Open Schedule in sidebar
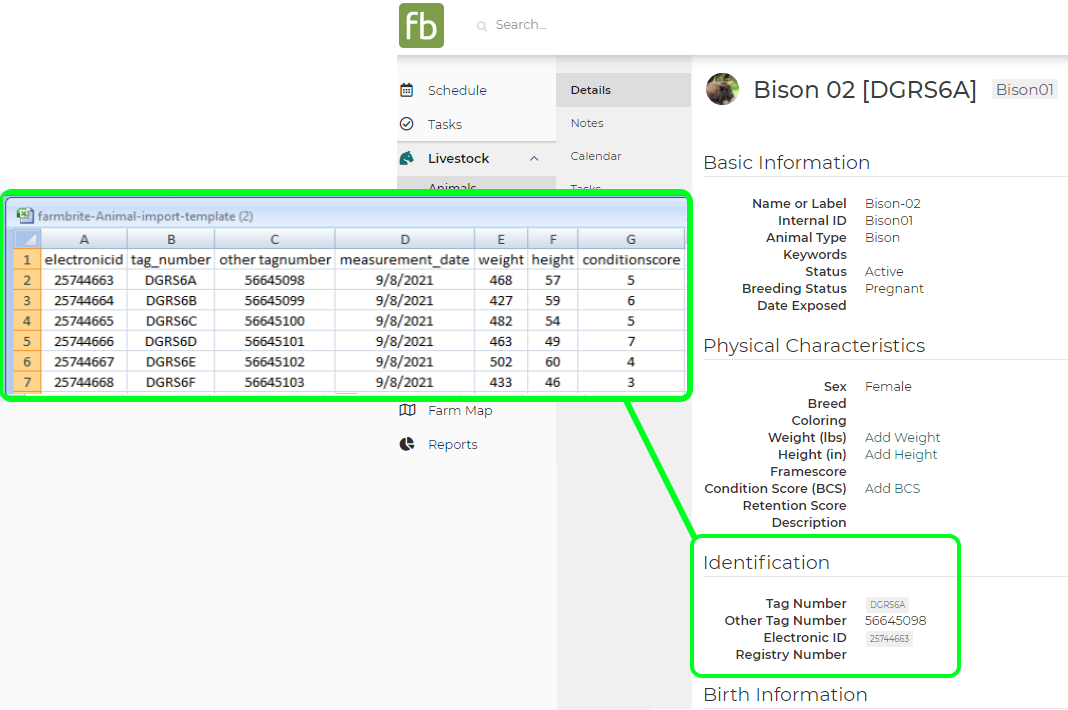This screenshot has height=710, width=1068. (457, 91)
